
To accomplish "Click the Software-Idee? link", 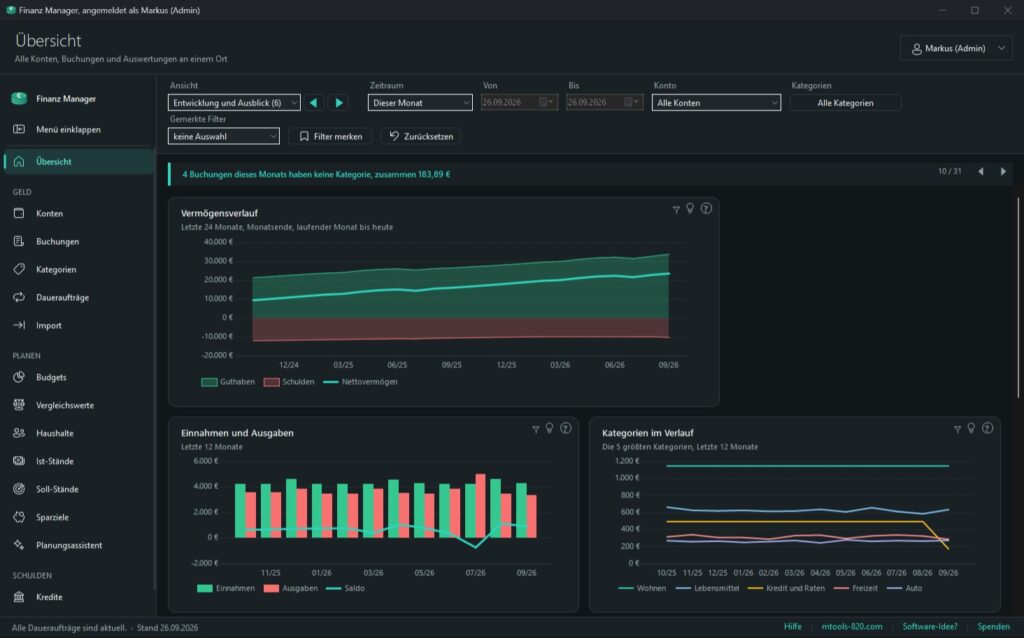I will point(930,627).
